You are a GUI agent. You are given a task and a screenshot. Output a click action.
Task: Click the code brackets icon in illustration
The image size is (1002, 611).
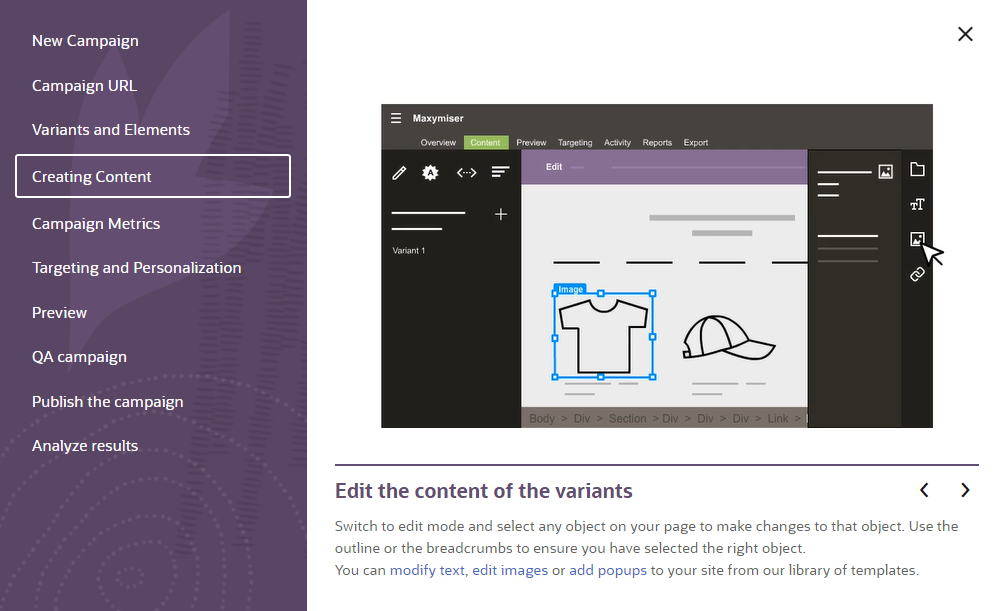(x=466, y=173)
